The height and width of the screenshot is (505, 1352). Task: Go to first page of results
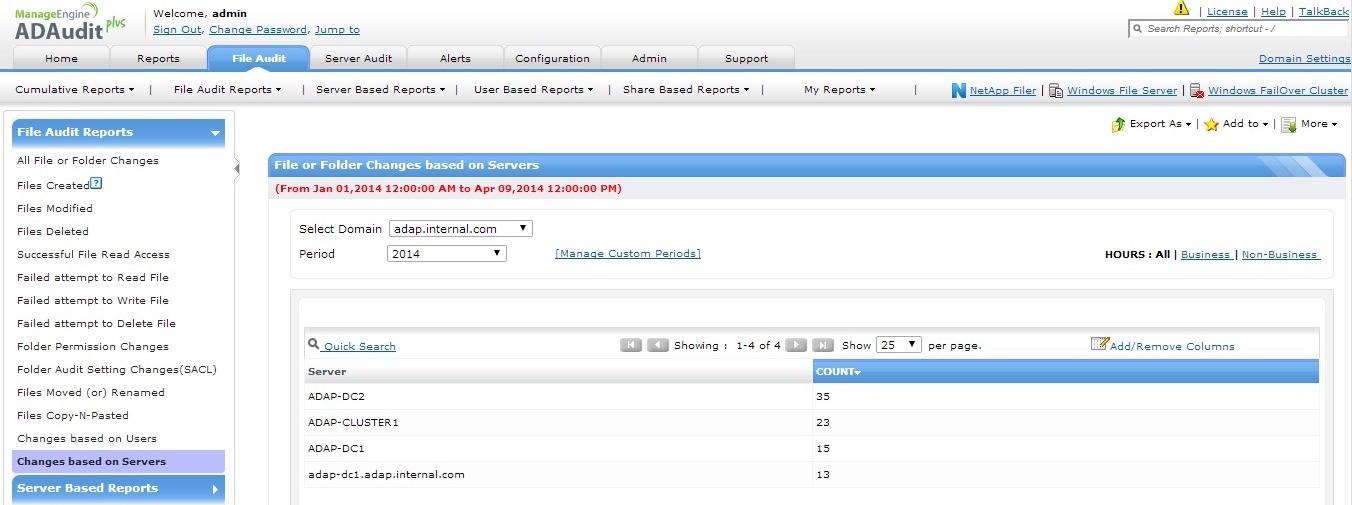pos(631,345)
